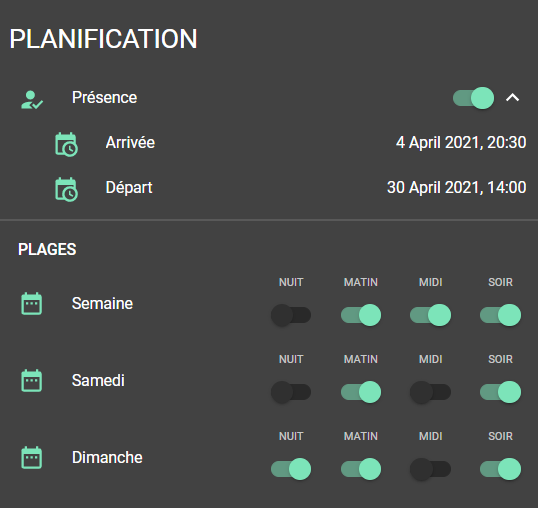Click the Samedi calendar icon
538x508 pixels.
pos(32,380)
